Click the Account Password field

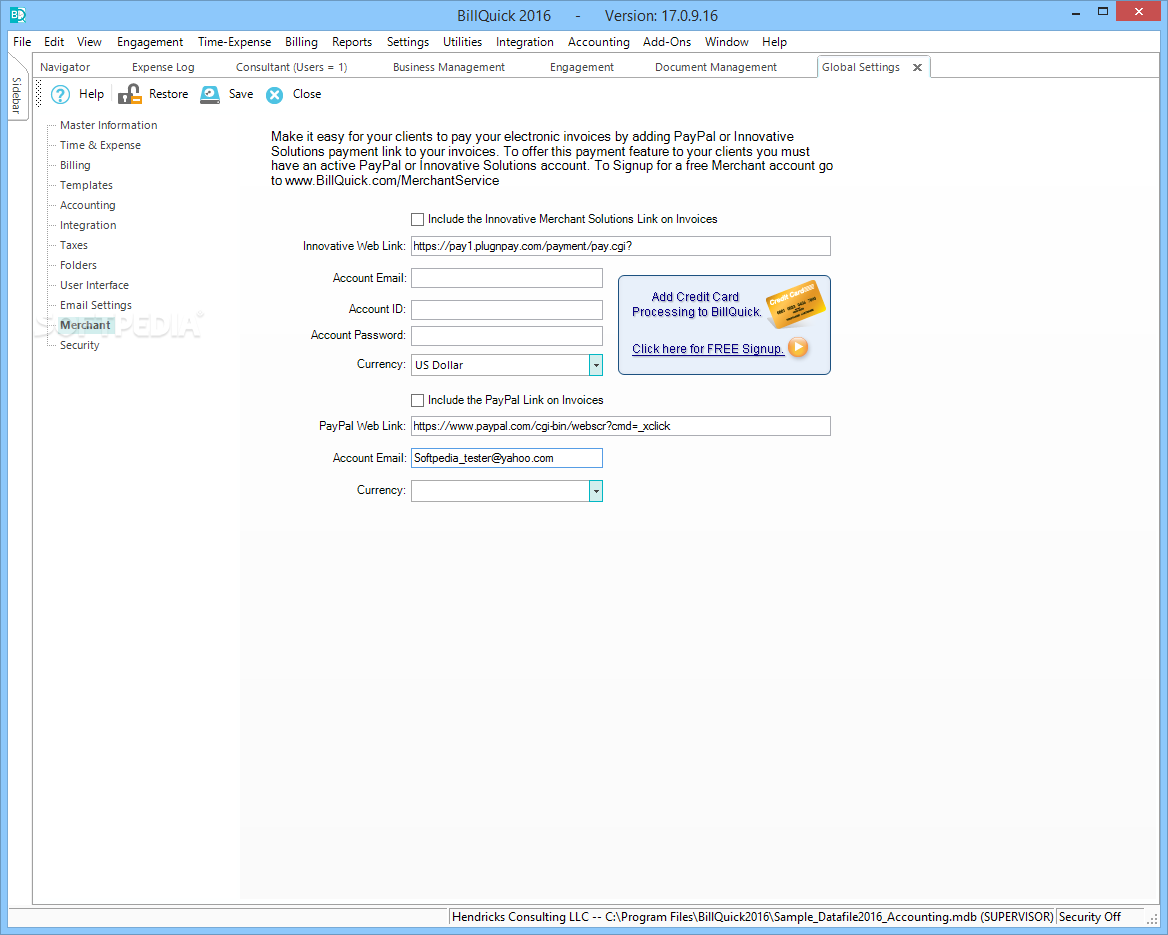tap(507, 335)
